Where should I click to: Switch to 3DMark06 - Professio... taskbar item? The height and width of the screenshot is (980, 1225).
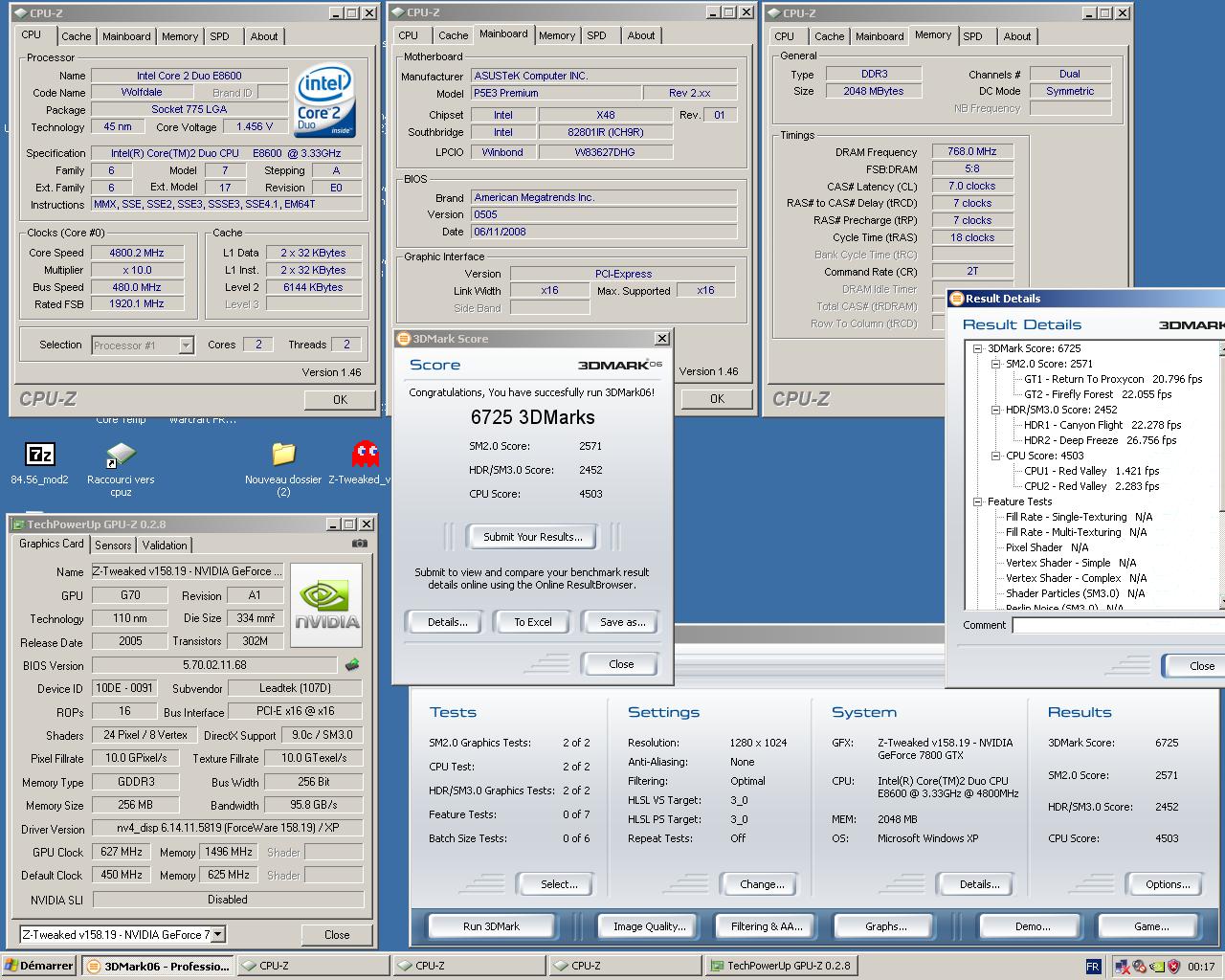click(157, 966)
